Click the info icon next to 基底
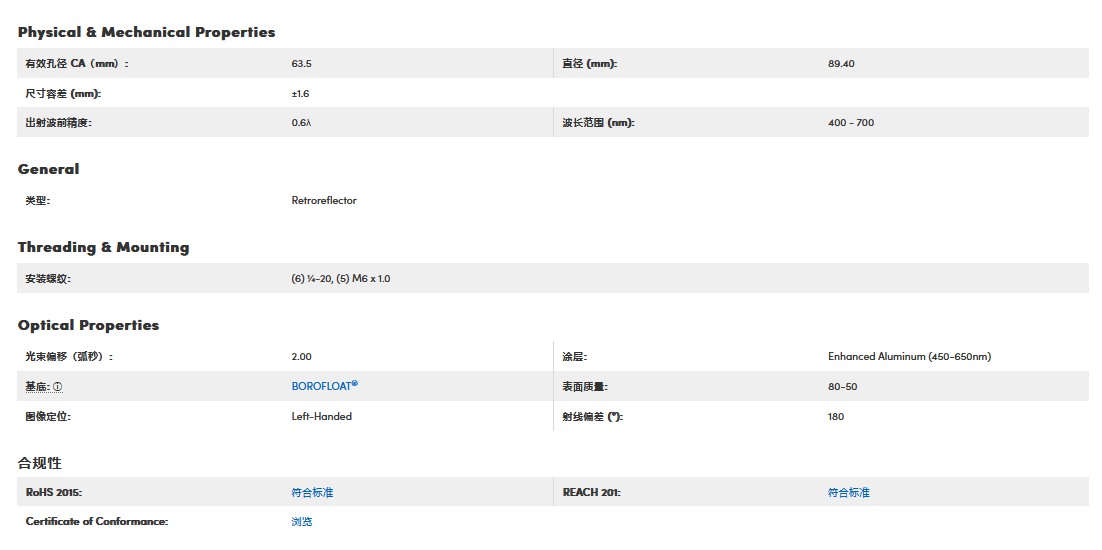1102x550 pixels. point(58,387)
